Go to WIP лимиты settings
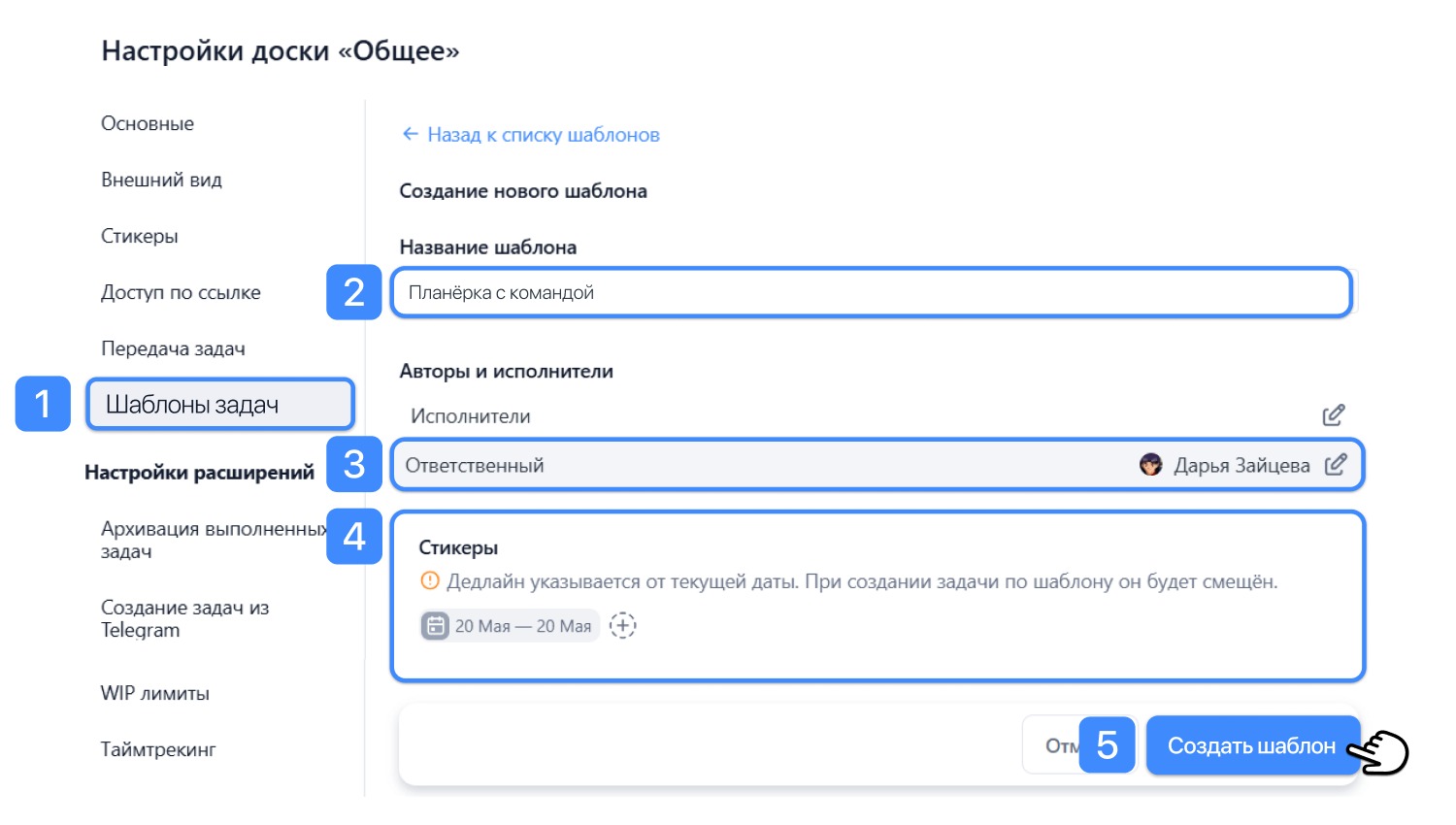Image resolution: width=1456 pixels, height=825 pixels. tap(155, 693)
